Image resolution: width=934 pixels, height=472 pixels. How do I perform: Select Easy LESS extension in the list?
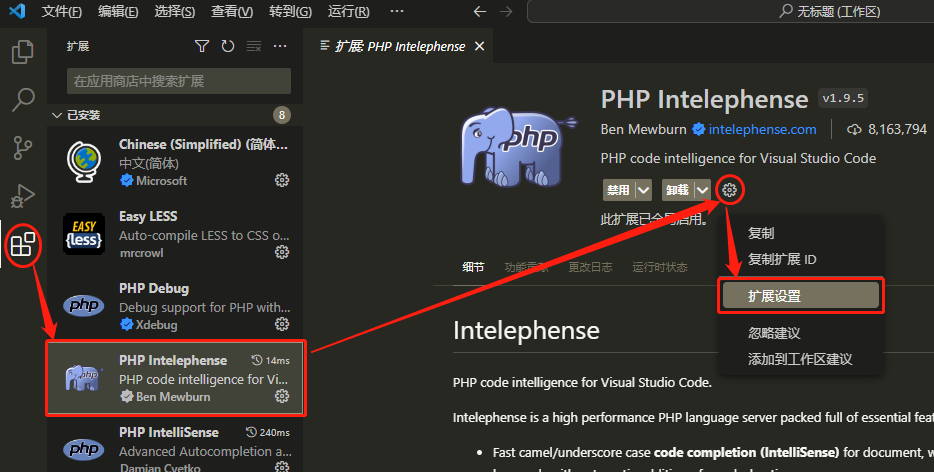[175, 234]
